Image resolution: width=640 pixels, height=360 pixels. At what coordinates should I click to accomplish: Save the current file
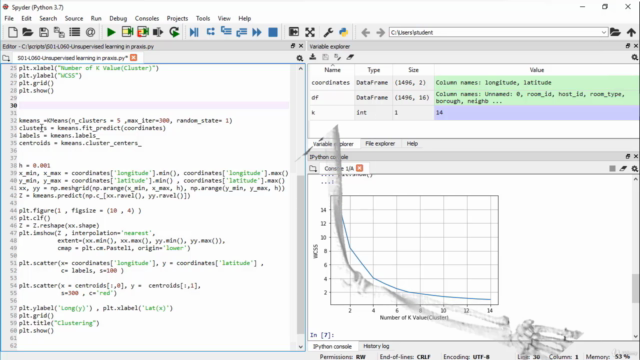point(44,32)
